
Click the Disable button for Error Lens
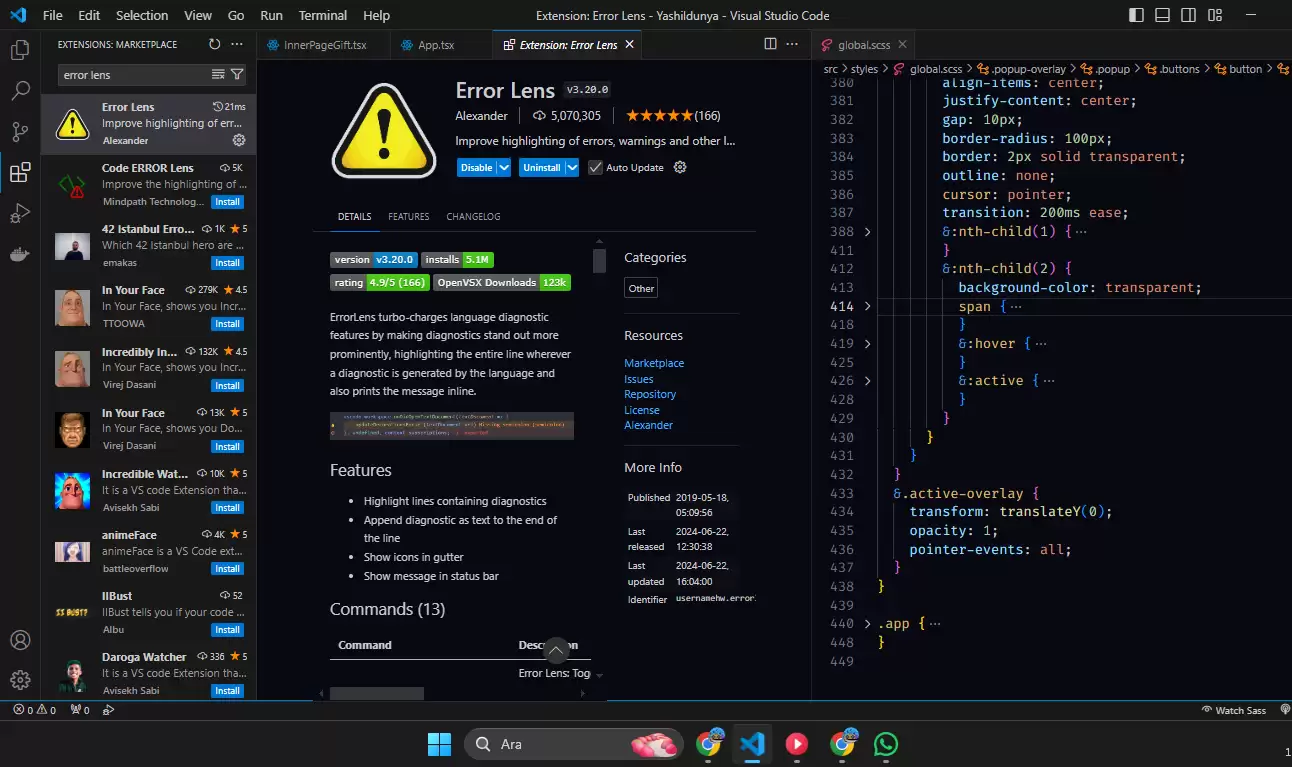click(476, 167)
